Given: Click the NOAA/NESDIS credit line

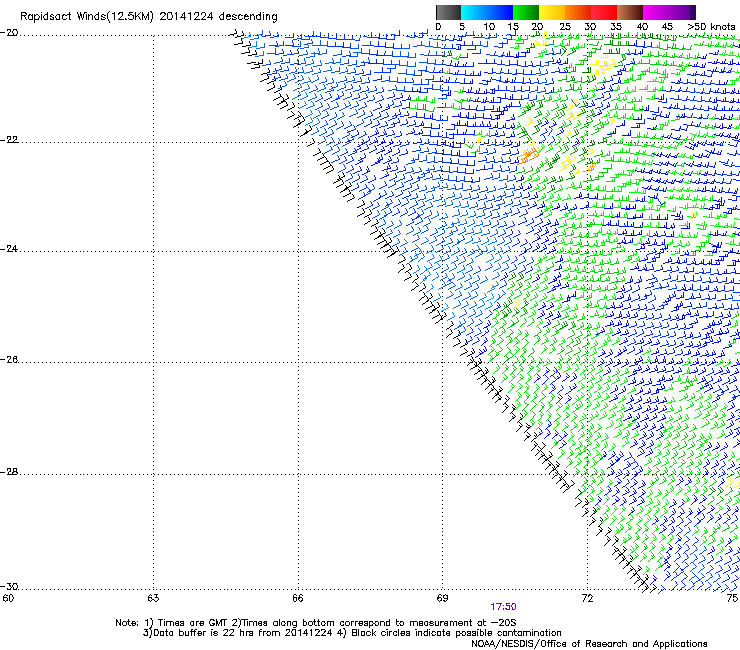Looking at the screenshot, I should (589, 644).
